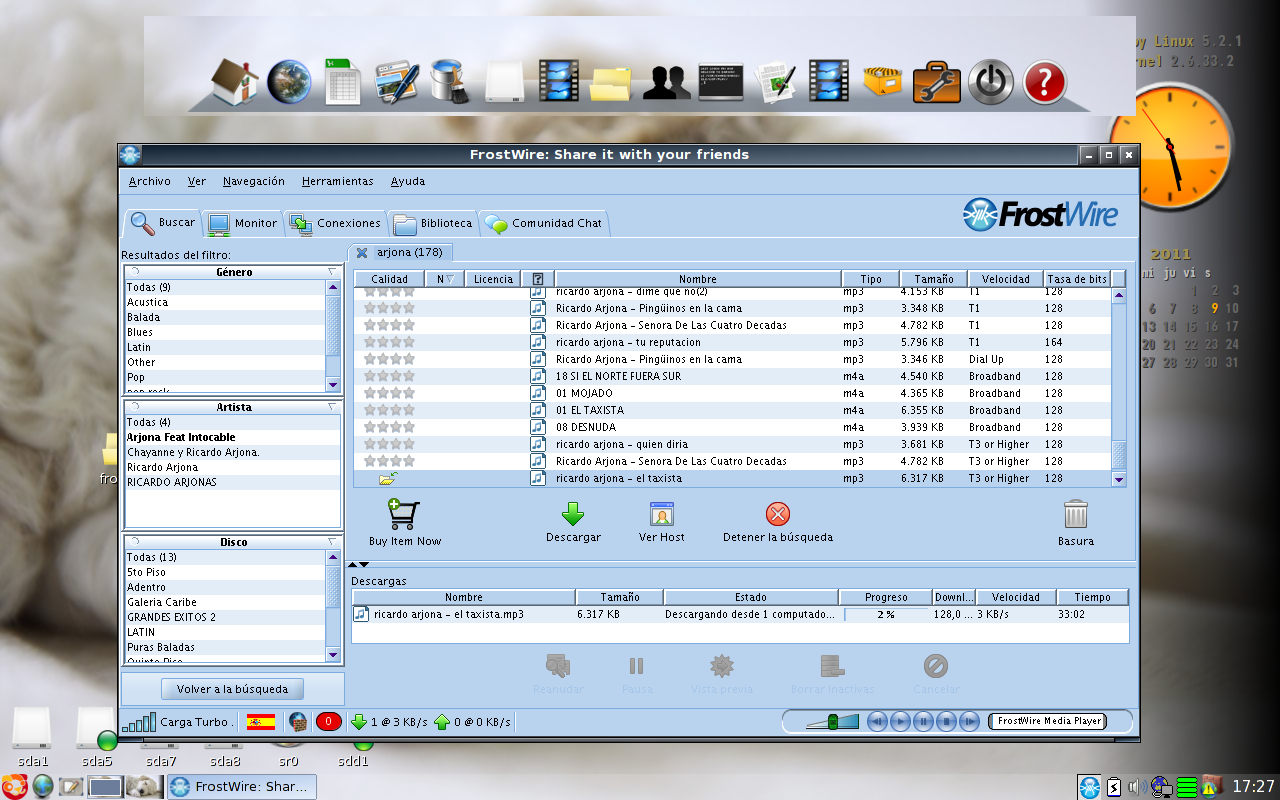The height and width of the screenshot is (800, 1280).
Task: Click the up arrow of the Género list scrollbar
Action: [334, 287]
